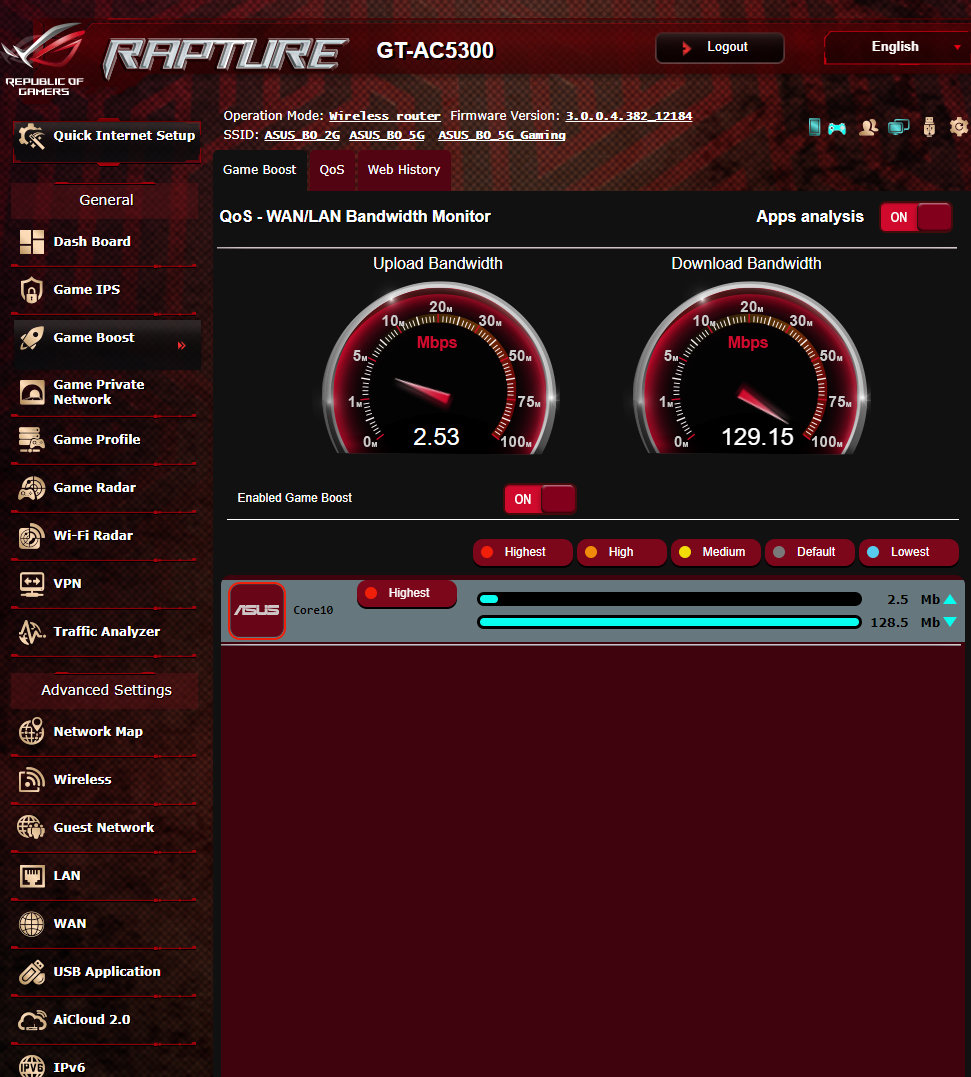Switch to the QoS tab
The image size is (971, 1077).
click(332, 170)
